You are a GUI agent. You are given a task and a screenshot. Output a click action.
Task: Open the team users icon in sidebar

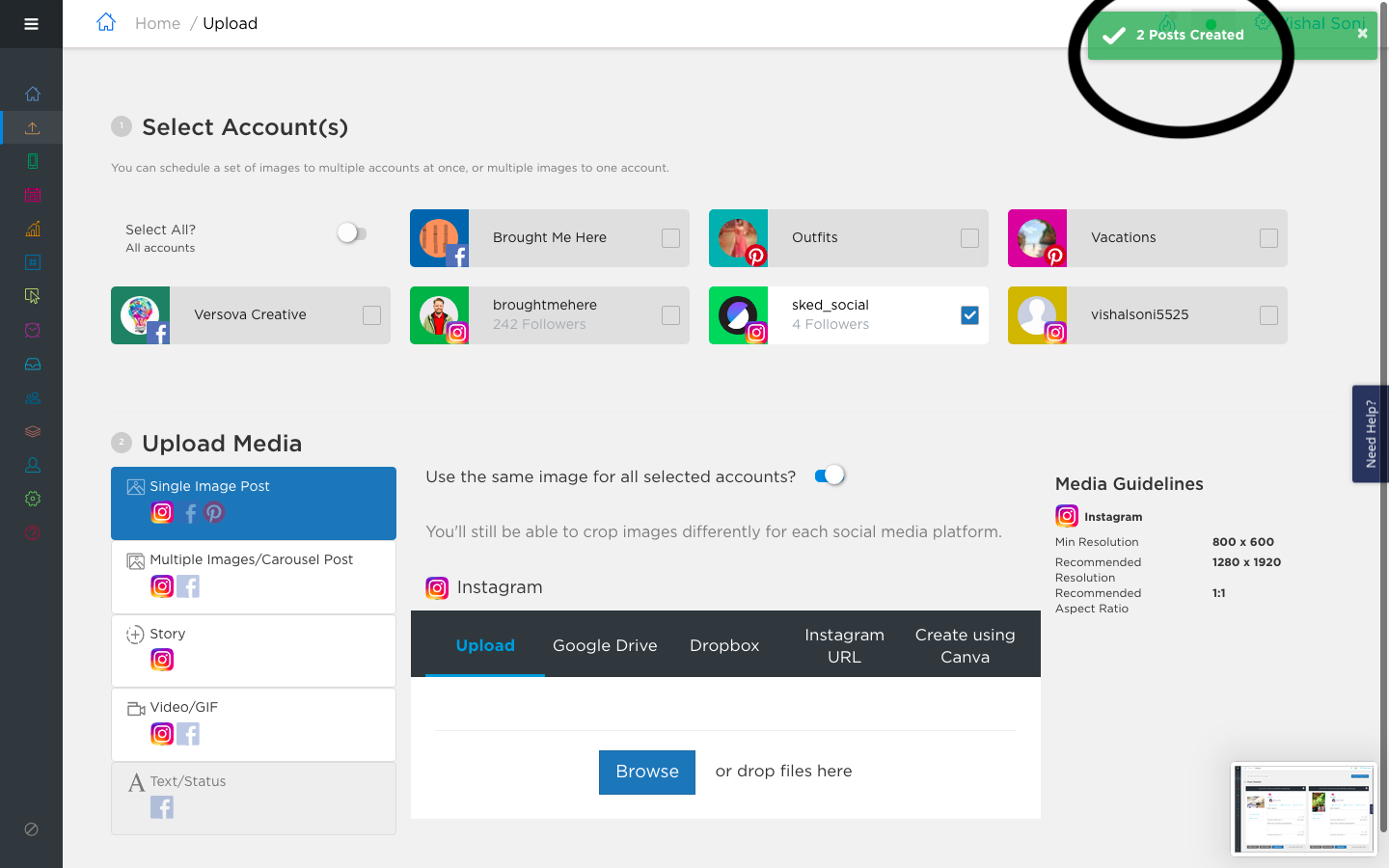point(33,397)
